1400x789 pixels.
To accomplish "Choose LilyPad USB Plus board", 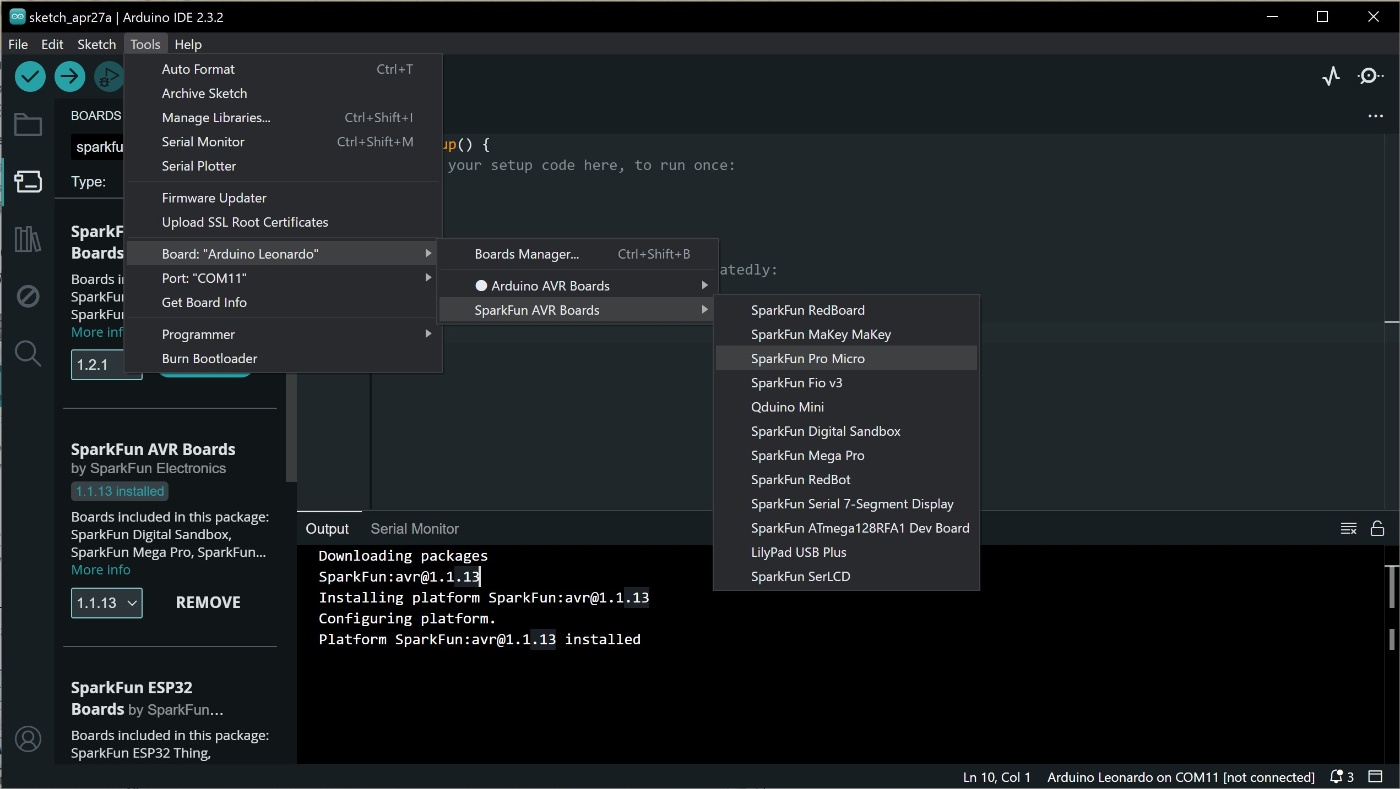I will pos(846,552).
